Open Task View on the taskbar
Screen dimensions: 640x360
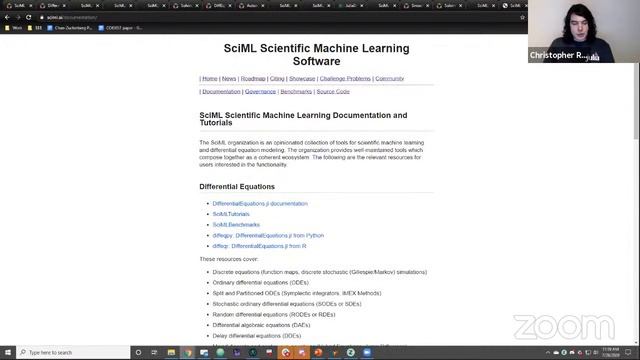pos(154,352)
